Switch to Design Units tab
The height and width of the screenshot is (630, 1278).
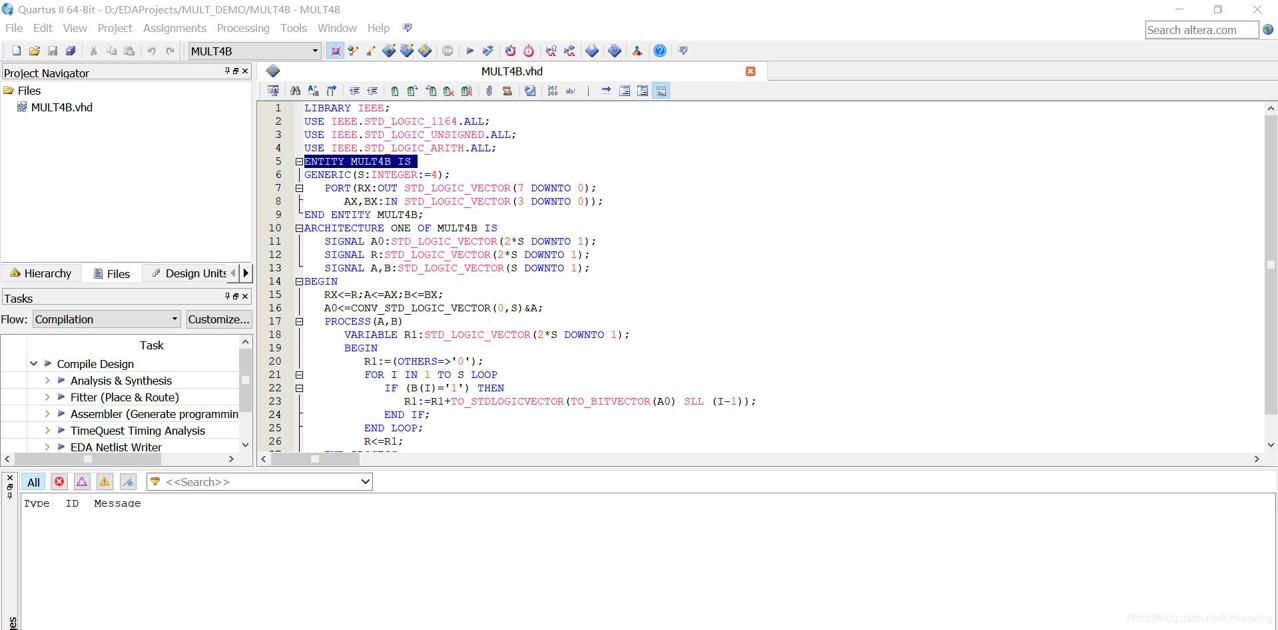(188, 273)
